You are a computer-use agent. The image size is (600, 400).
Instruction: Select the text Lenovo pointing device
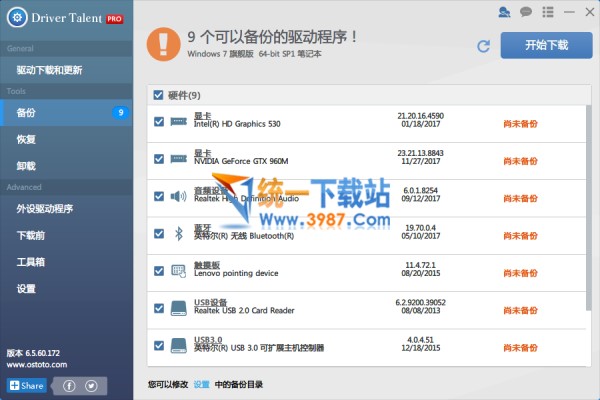click(x=236, y=273)
